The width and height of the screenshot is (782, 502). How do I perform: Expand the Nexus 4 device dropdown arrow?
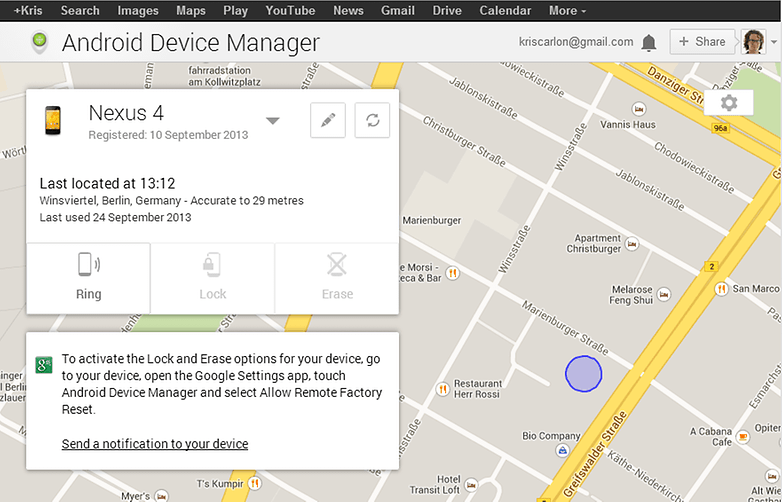pos(272,121)
